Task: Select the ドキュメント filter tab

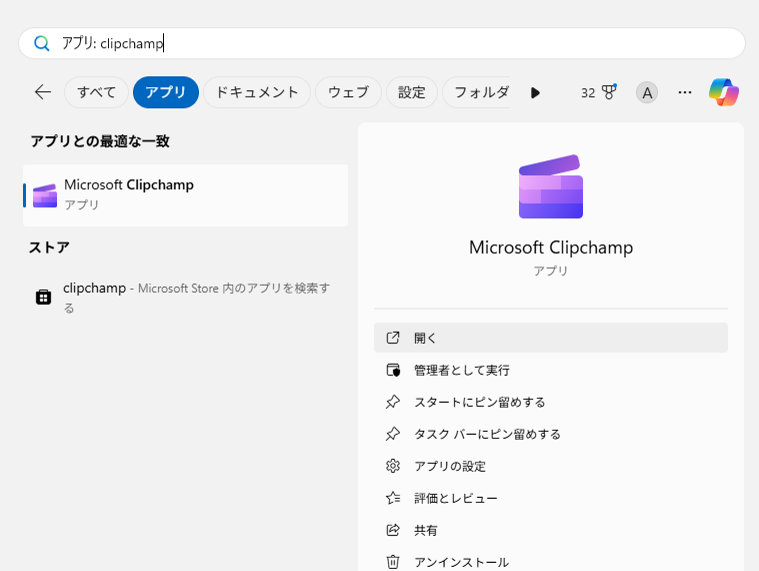Action: [x=257, y=92]
